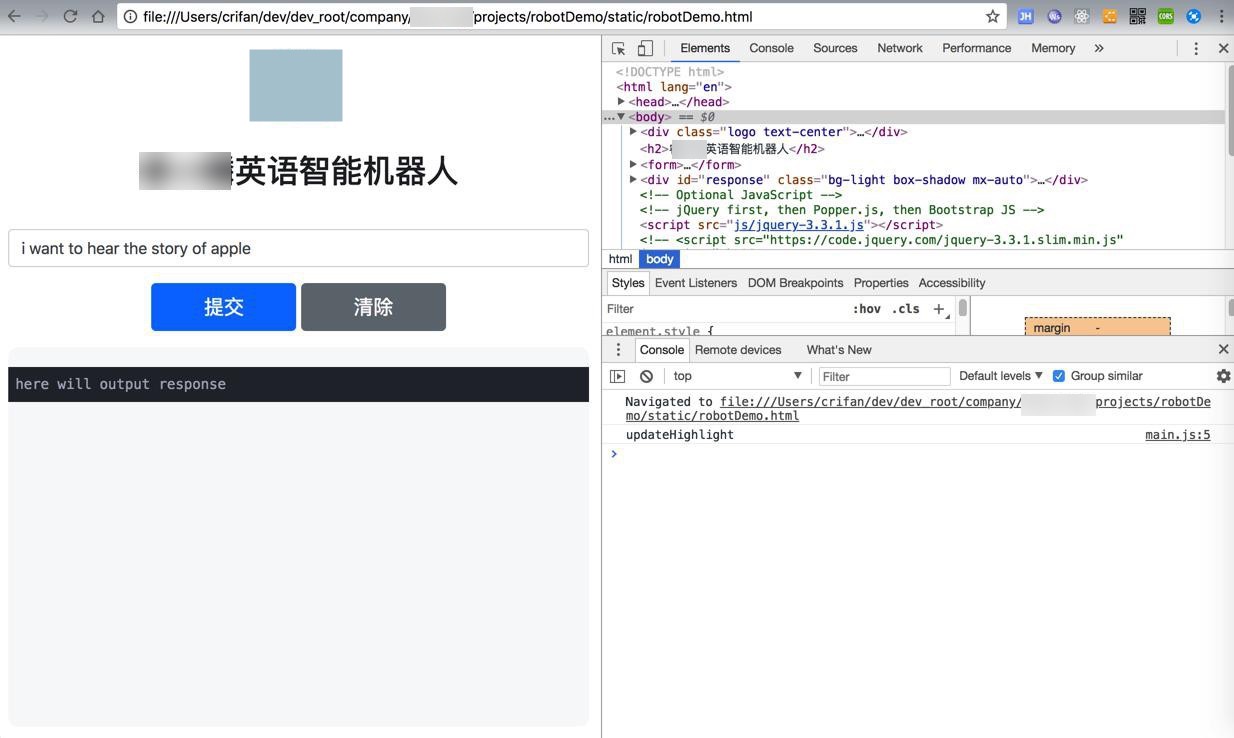1234x738 pixels.
Task: Bookmark this page with the star icon
Action: [992, 16]
